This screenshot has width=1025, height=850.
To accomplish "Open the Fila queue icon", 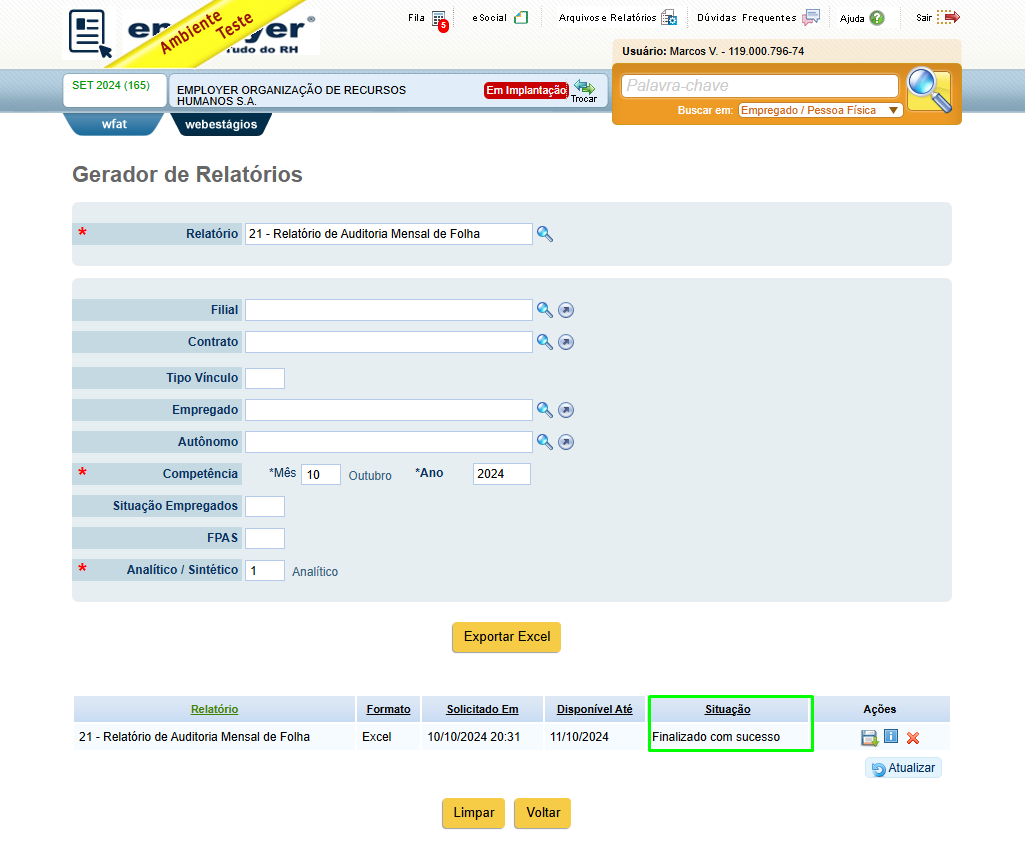I will pyautogui.click(x=439, y=19).
